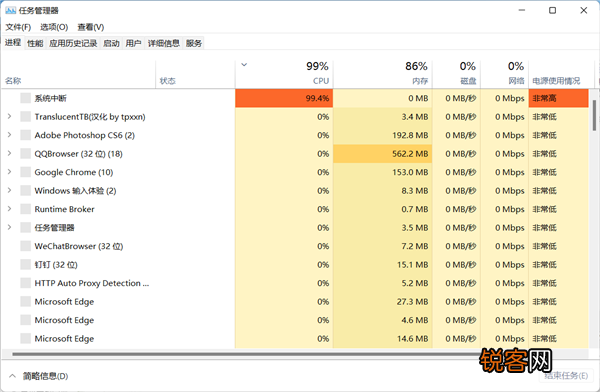Switch to the 应用历史记录 tab
Screen dimensions: 600x392
(x=73, y=43)
